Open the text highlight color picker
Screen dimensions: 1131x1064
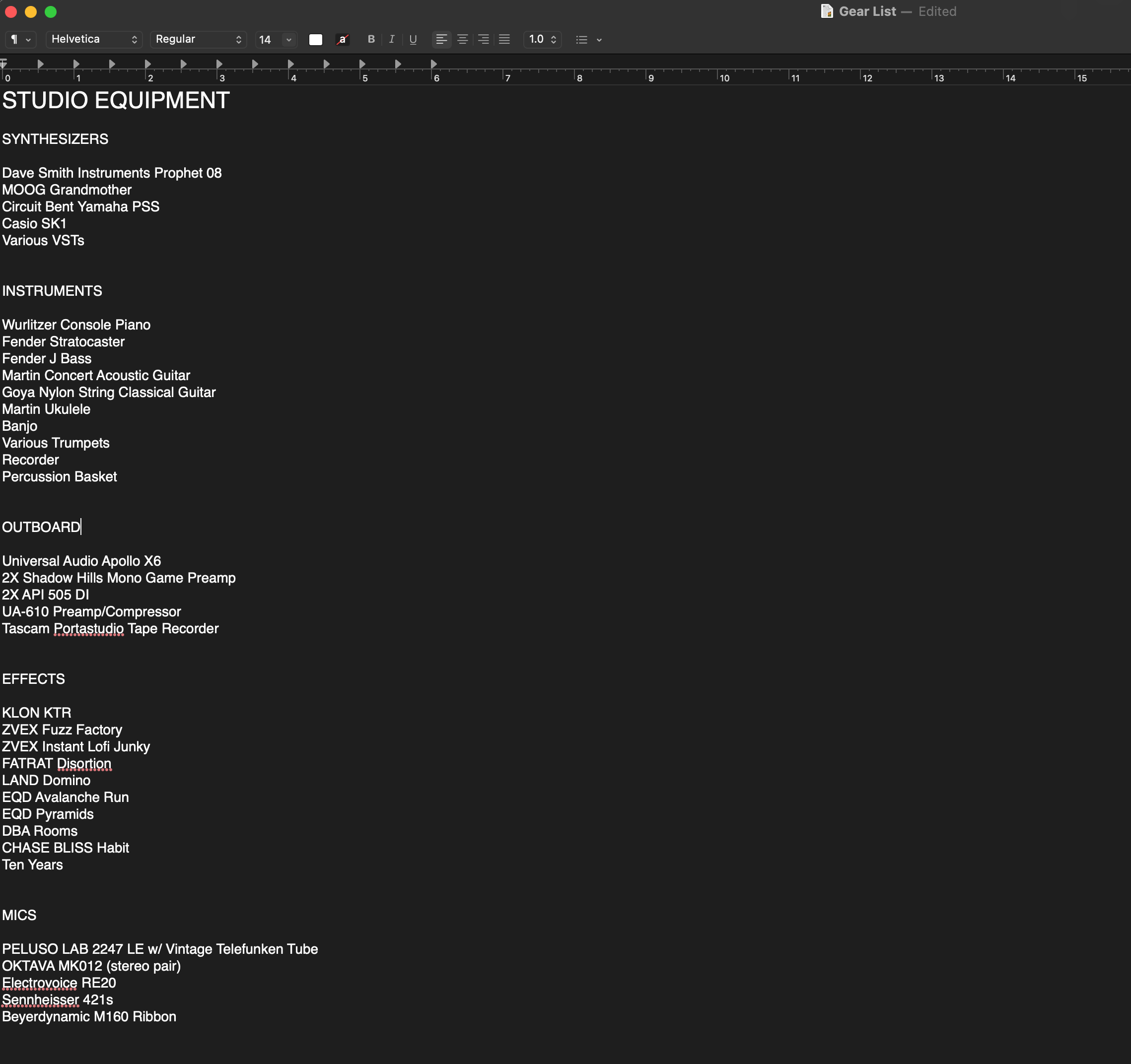pos(343,39)
